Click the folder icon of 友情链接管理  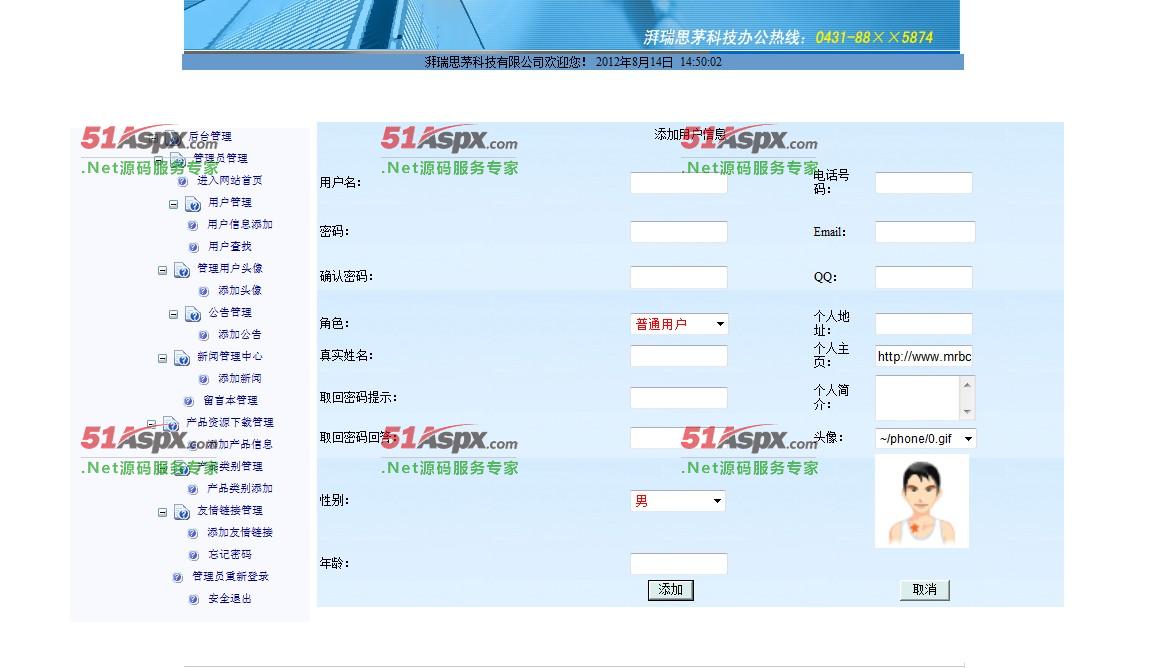point(182,512)
